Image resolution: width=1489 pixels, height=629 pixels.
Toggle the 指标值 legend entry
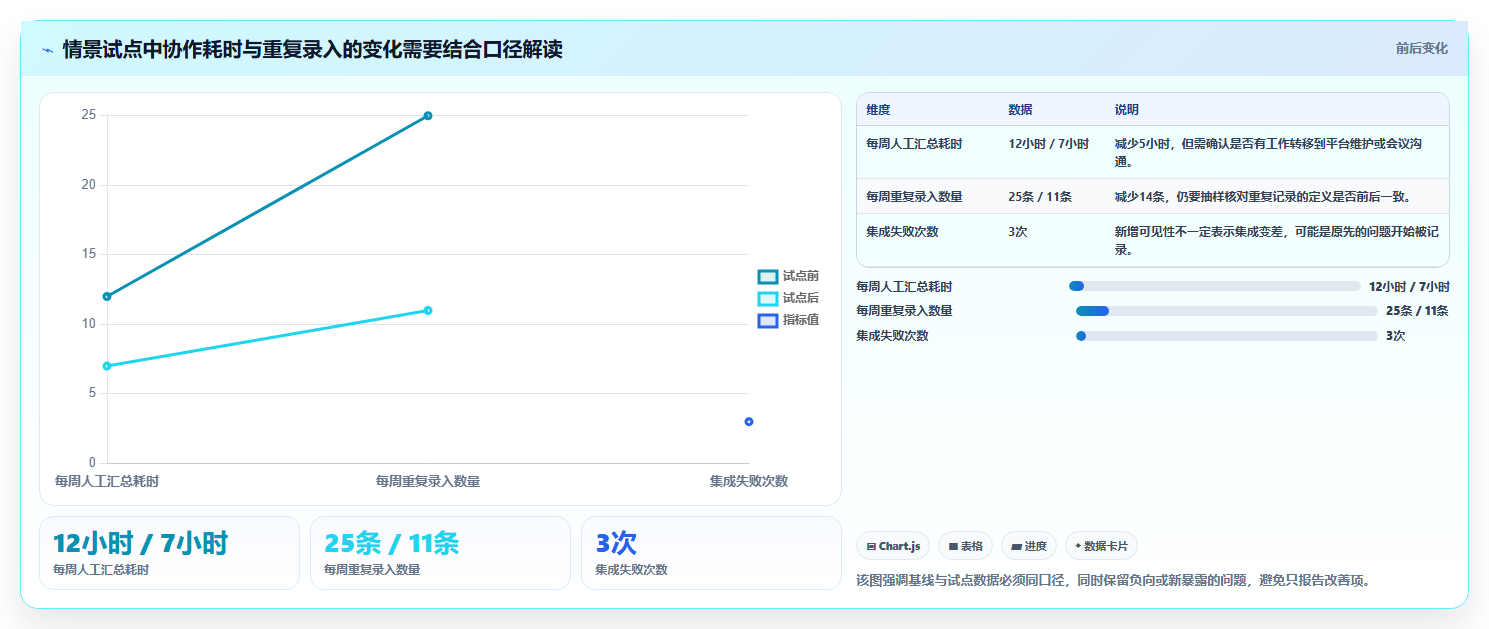click(x=789, y=320)
